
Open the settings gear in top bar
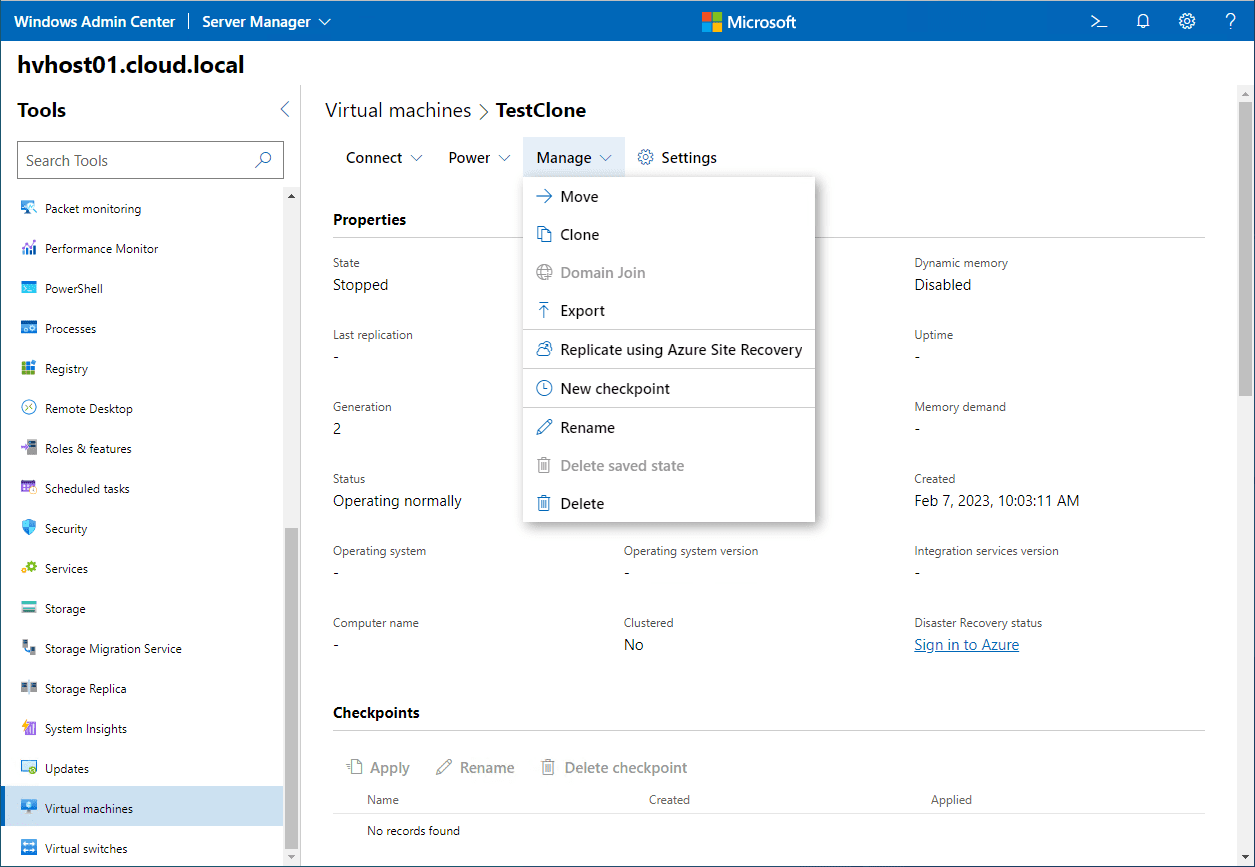[1187, 21]
